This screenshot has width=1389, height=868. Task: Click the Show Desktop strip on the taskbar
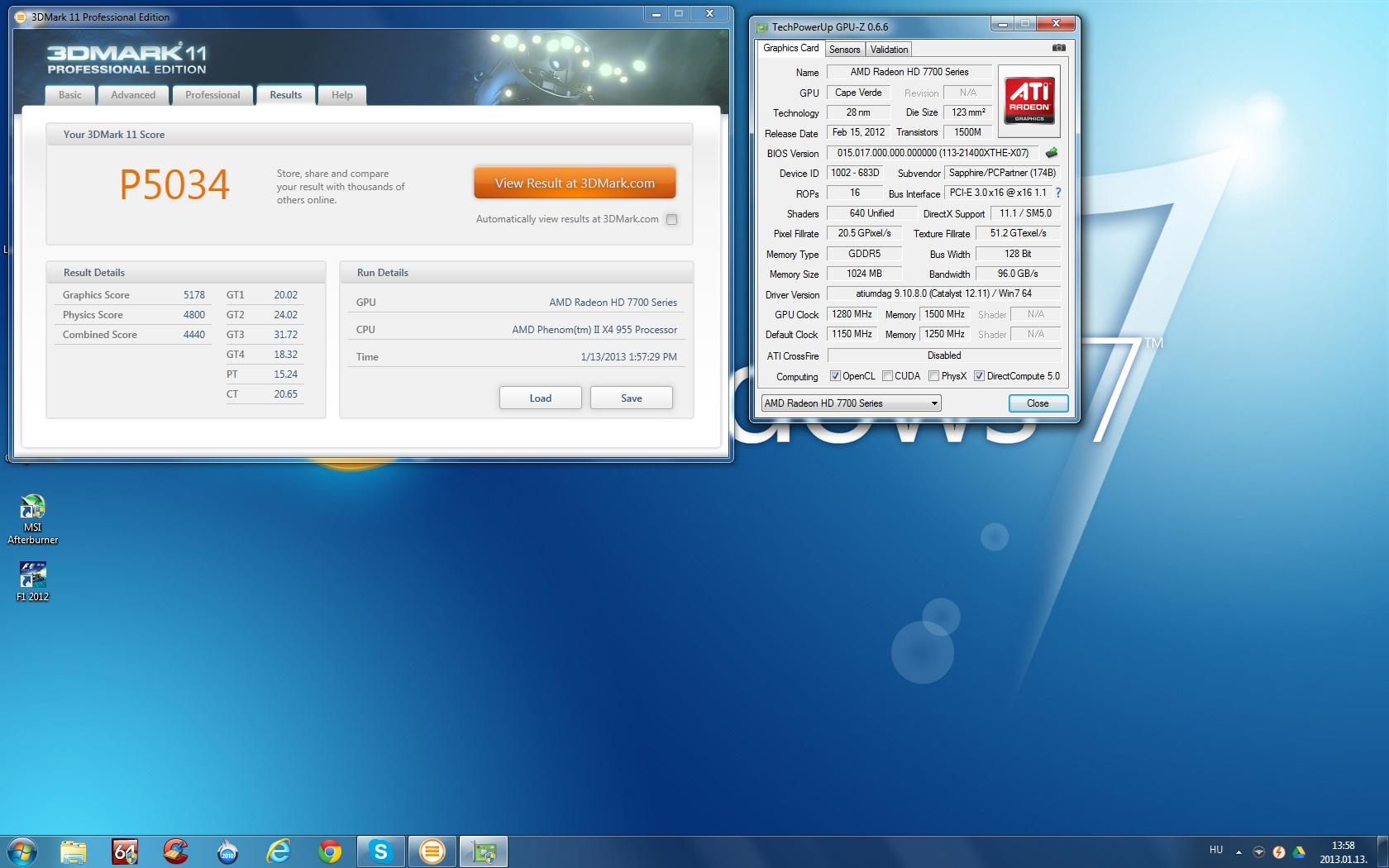[1382, 851]
